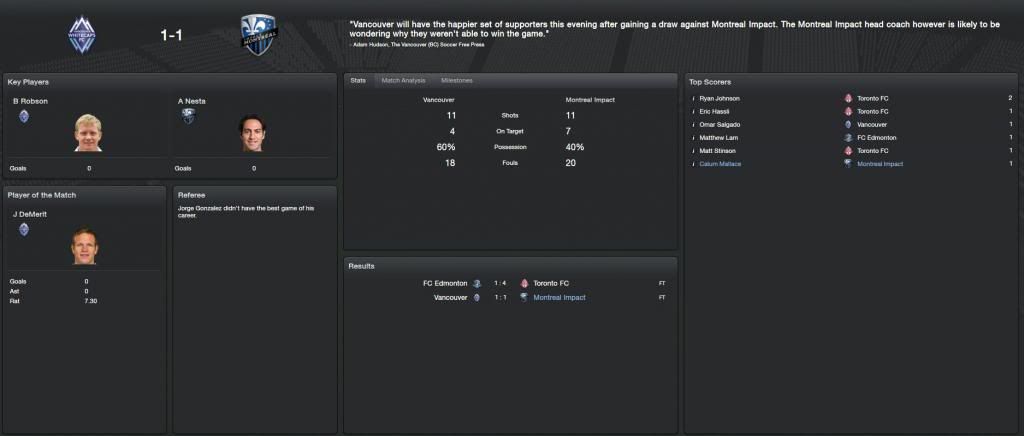Open Eric Hassli's profile from Top Scorers
Image resolution: width=1024 pixels, height=436 pixels.
click(715, 112)
